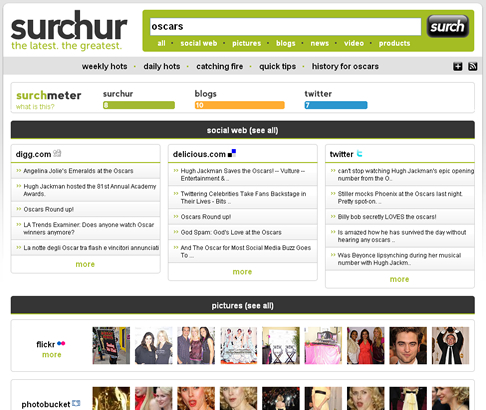
Task: Select the 'news' search filter
Action: (320, 43)
